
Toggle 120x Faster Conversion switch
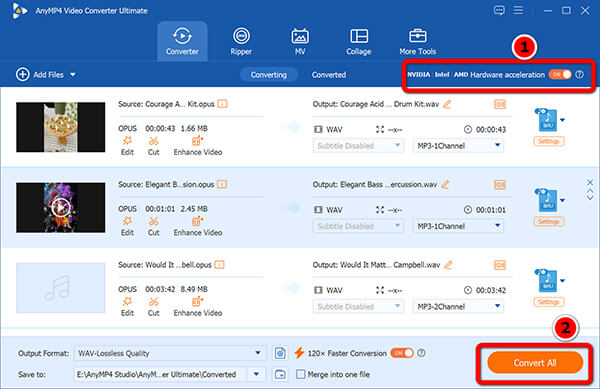click(x=402, y=353)
